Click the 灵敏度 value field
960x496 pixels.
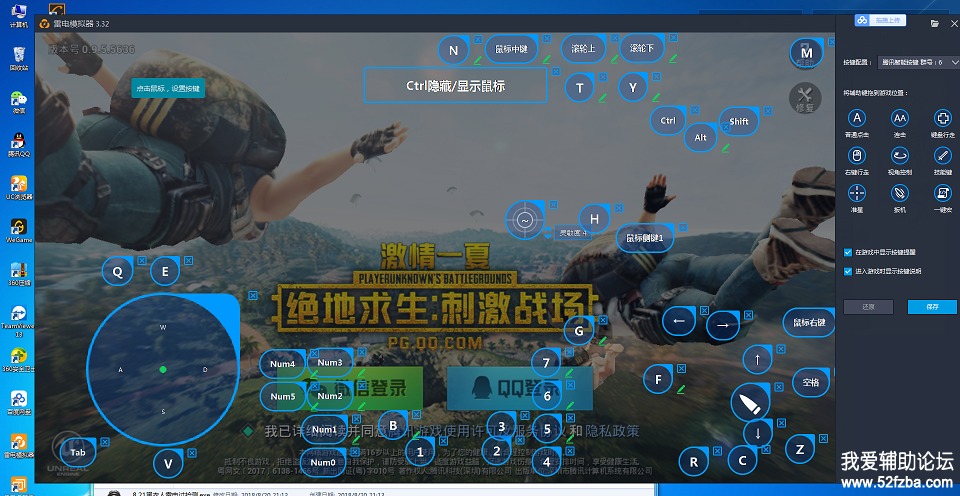pos(573,233)
